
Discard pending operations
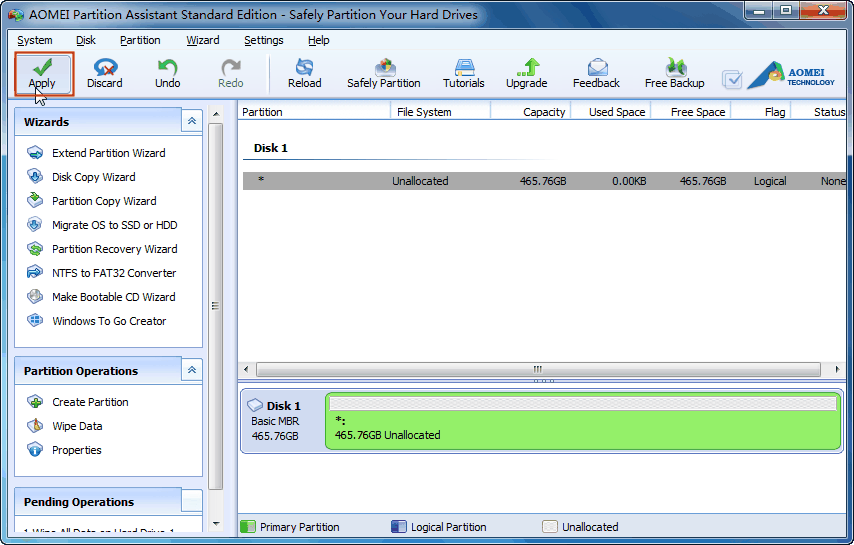click(105, 74)
